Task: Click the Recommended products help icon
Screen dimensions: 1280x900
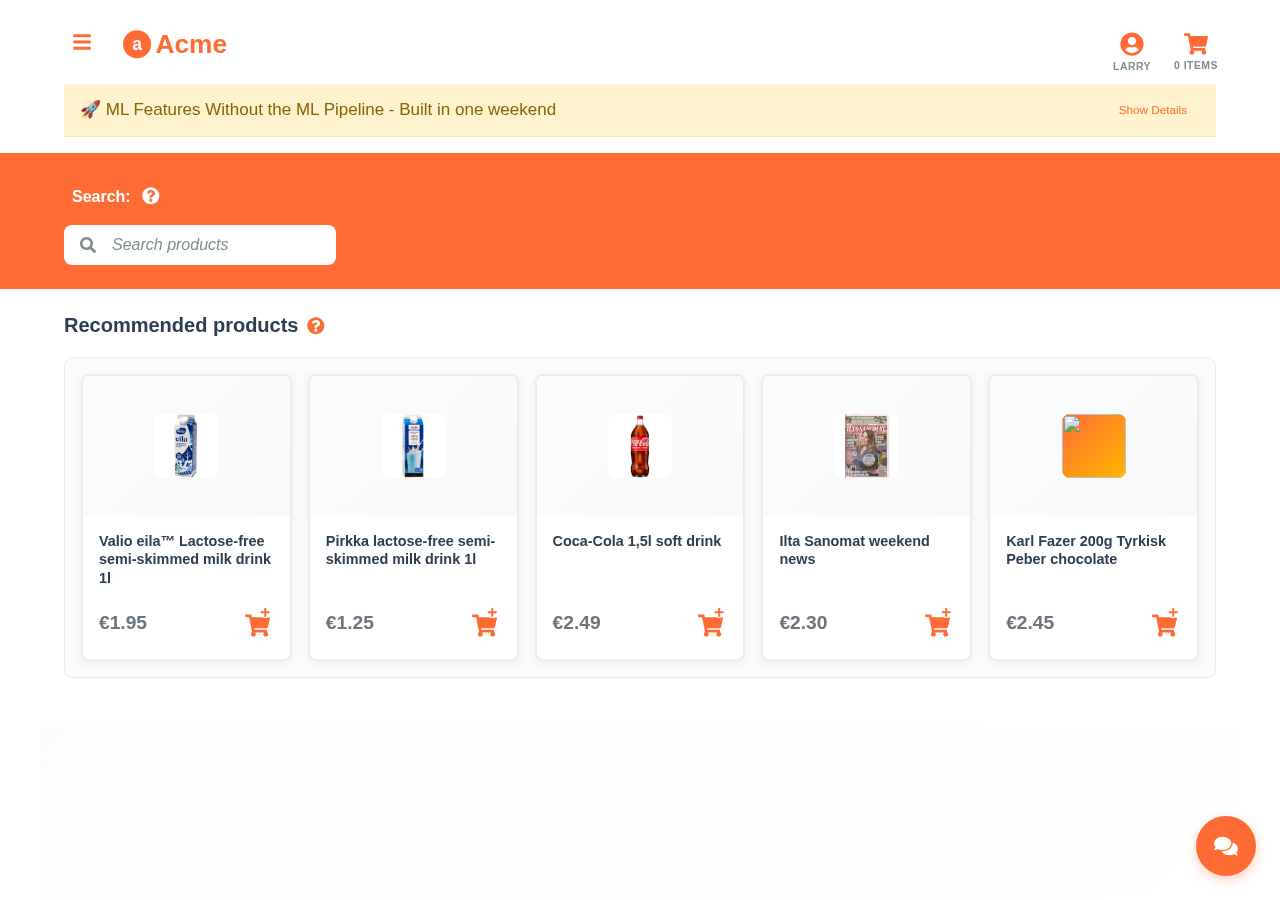Action: [316, 326]
